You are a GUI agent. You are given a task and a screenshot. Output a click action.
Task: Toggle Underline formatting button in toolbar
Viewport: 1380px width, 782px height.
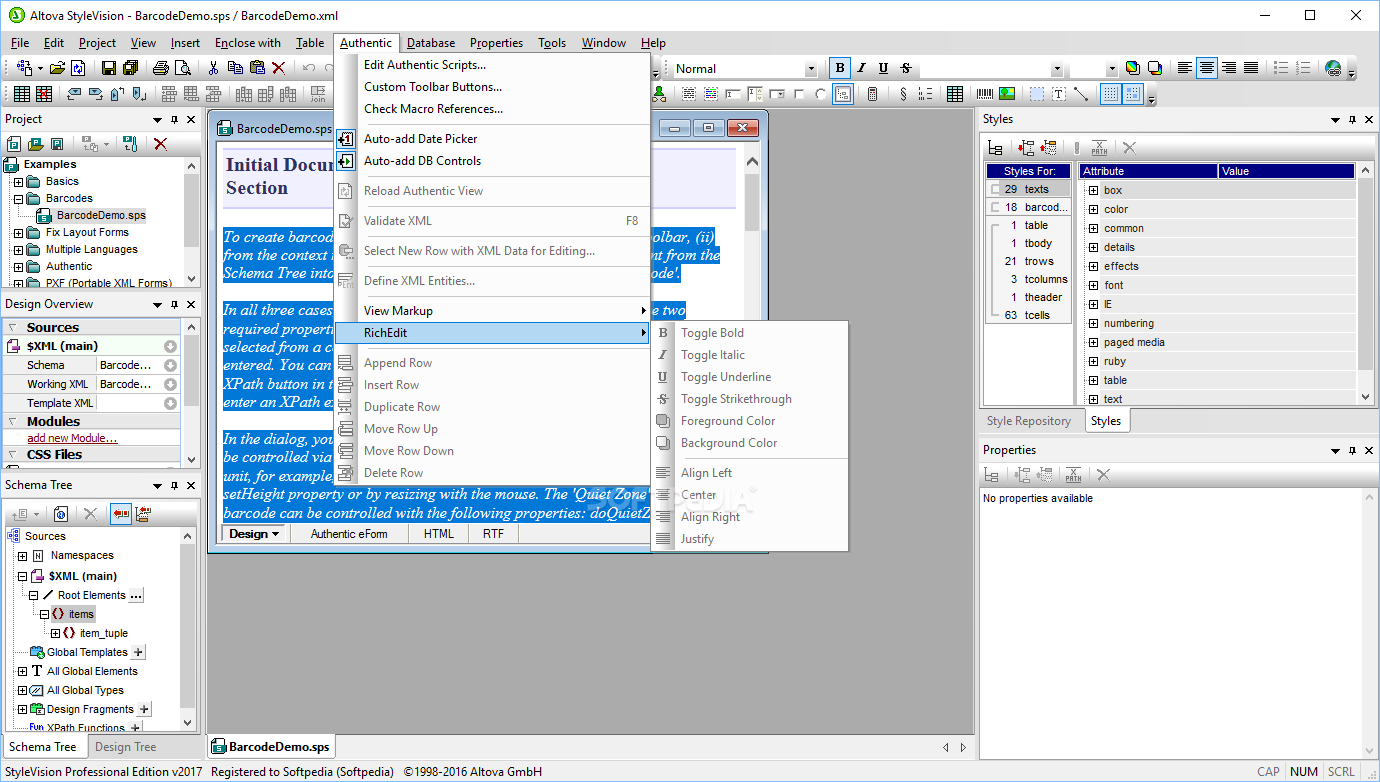tap(884, 68)
